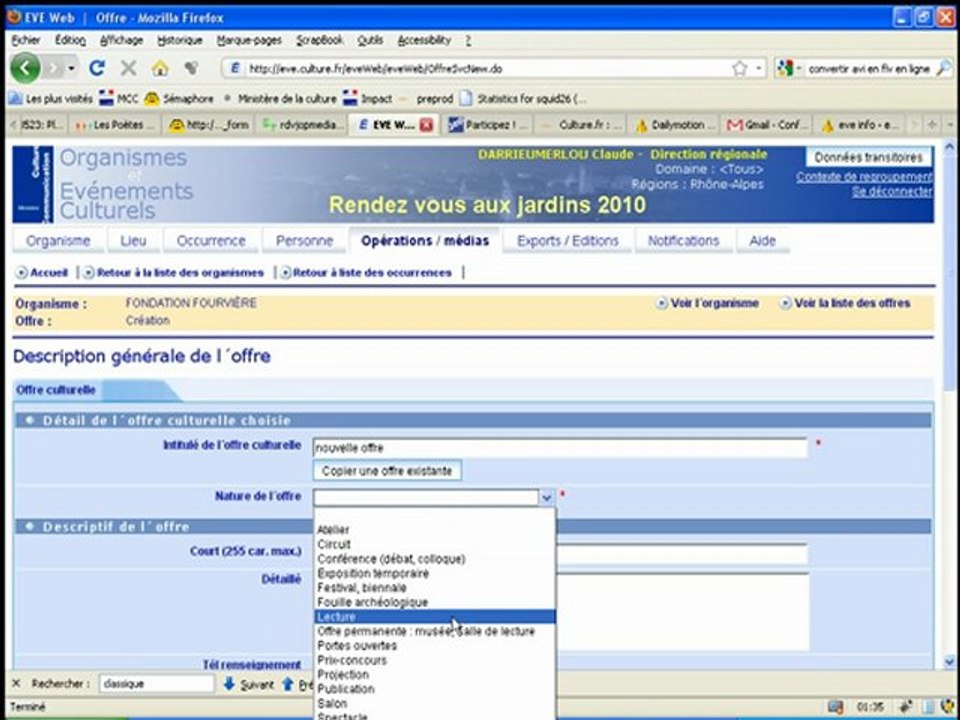Viewport: 960px width, 720px height.
Task: Open the Sémaphore bookmark
Action: point(179,99)
